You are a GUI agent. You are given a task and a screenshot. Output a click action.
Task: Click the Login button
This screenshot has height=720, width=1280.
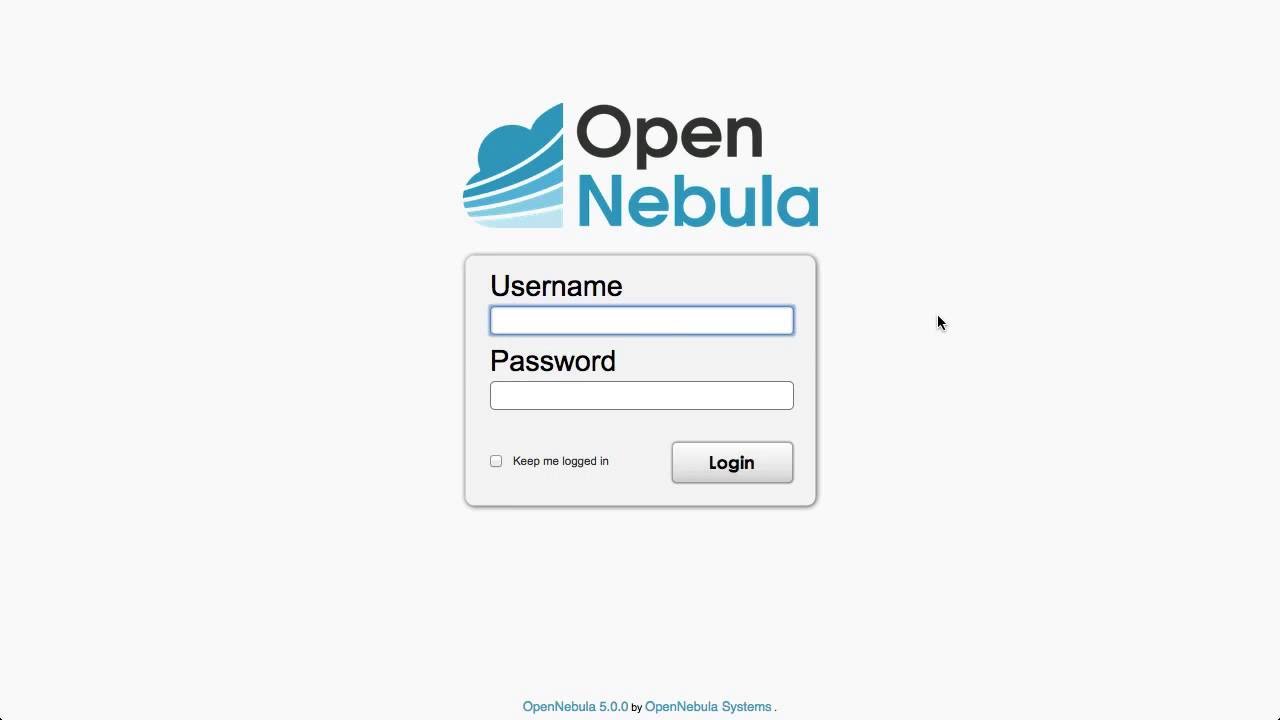click(732, 462)
